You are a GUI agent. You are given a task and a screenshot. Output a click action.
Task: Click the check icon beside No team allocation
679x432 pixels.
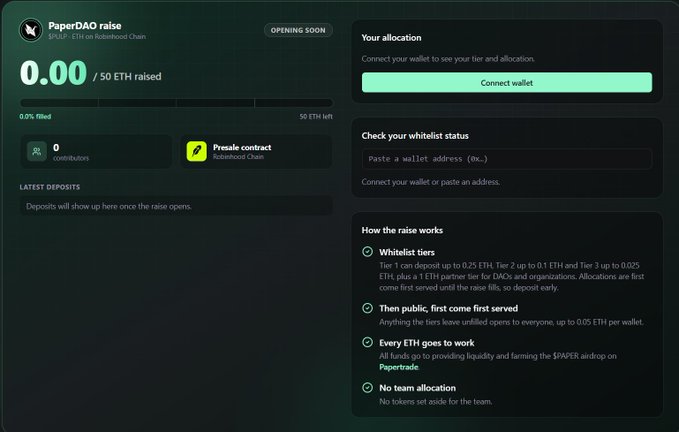pos(367,387)
